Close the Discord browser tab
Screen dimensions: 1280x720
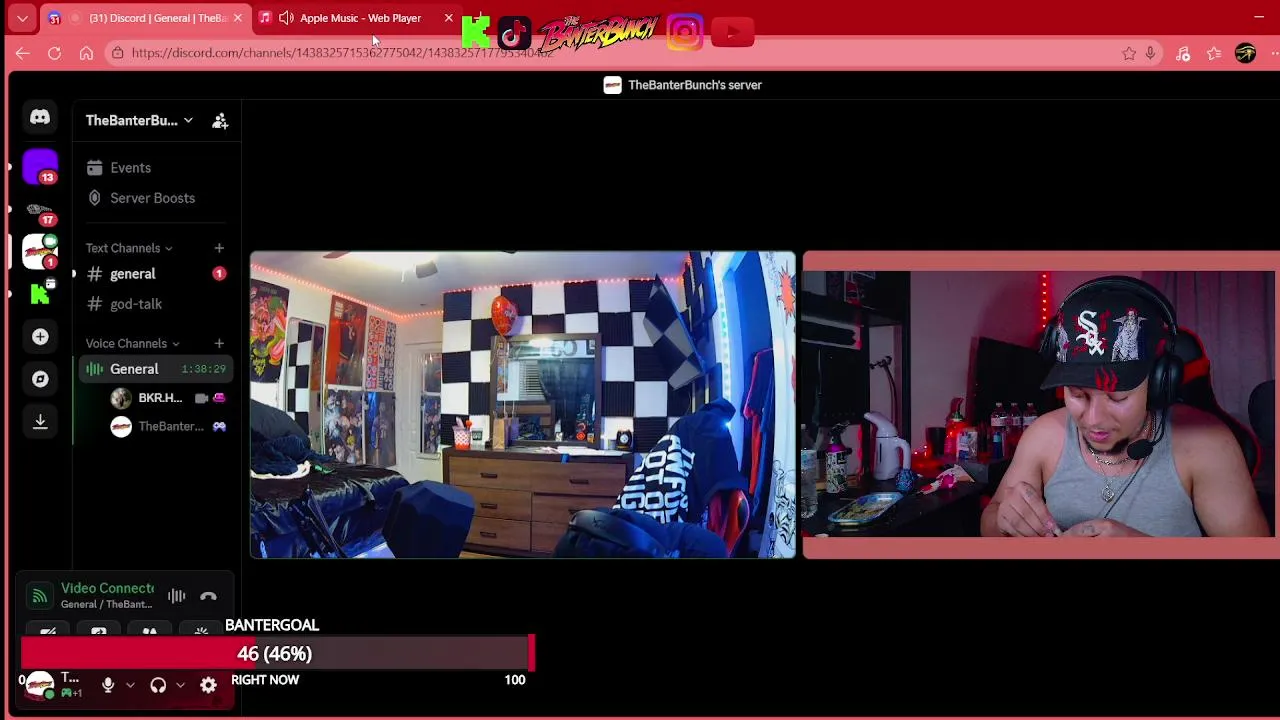coord(237,18)
